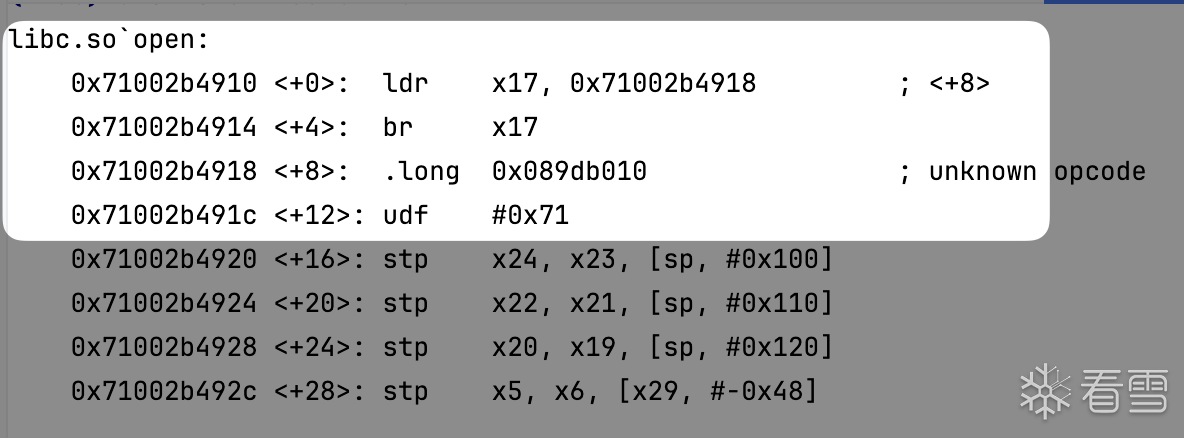Select operands x22, x21, [sp, #0x110]
This screenshot has height=438, width=1184.
662,303
